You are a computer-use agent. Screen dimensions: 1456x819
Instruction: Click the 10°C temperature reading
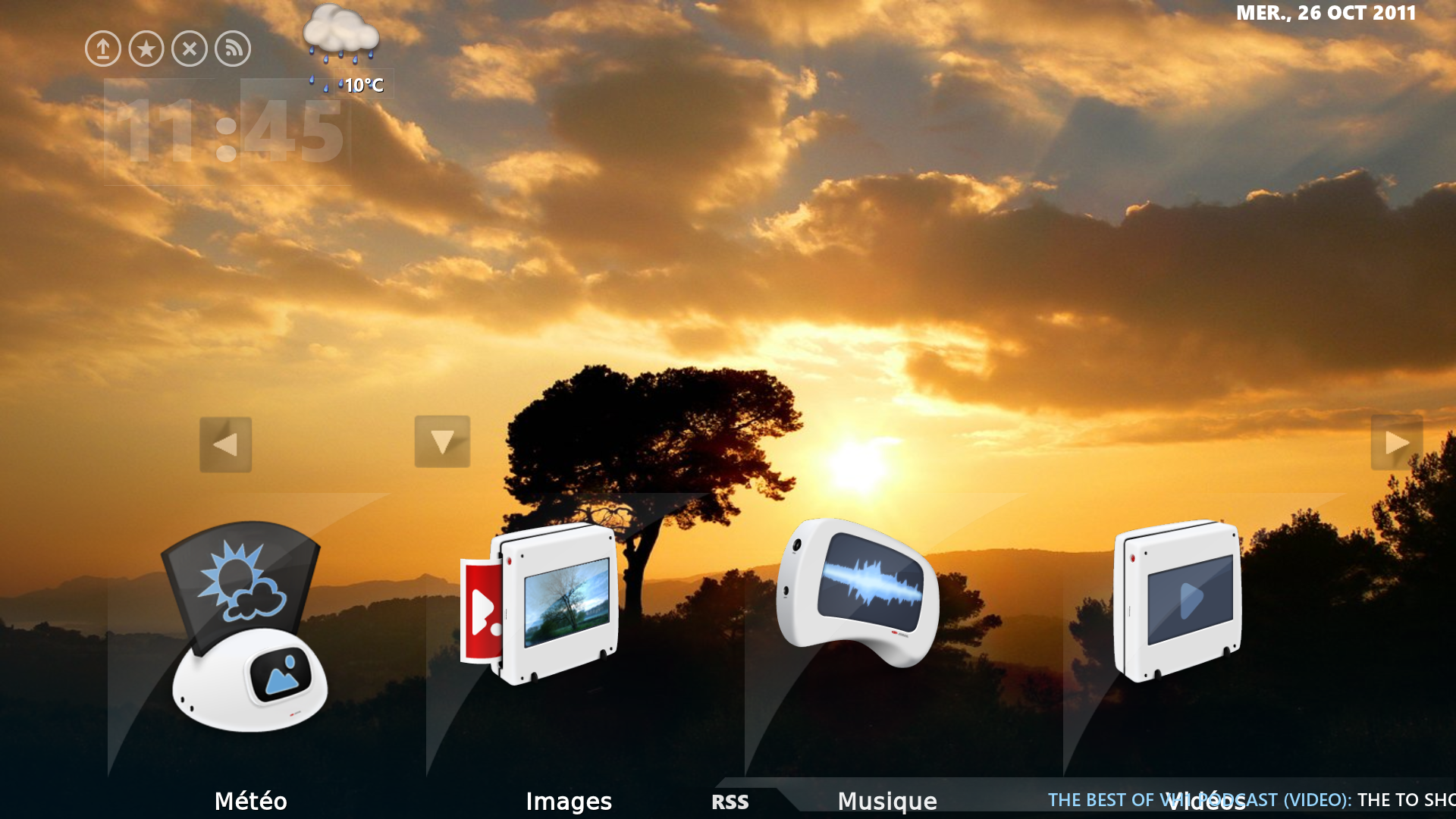pos(364,85)
